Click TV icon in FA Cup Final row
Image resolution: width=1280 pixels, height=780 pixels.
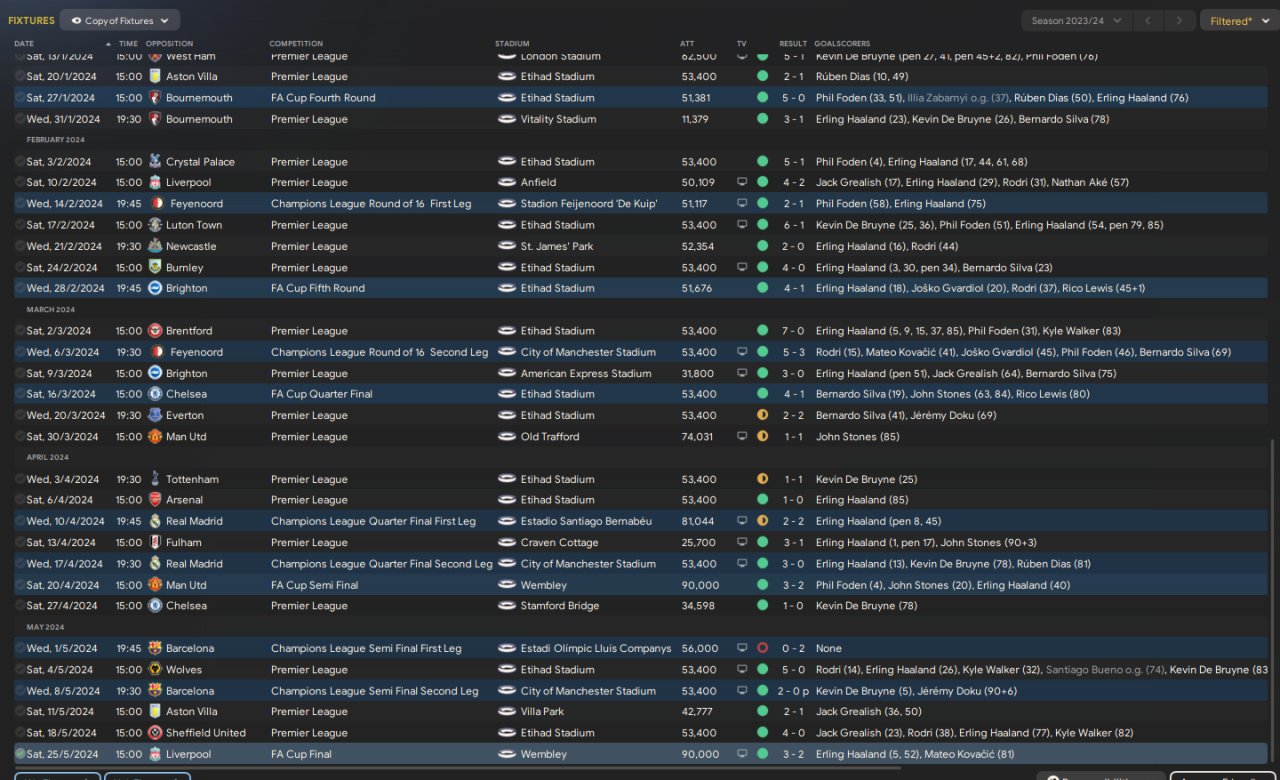(742, 754)
